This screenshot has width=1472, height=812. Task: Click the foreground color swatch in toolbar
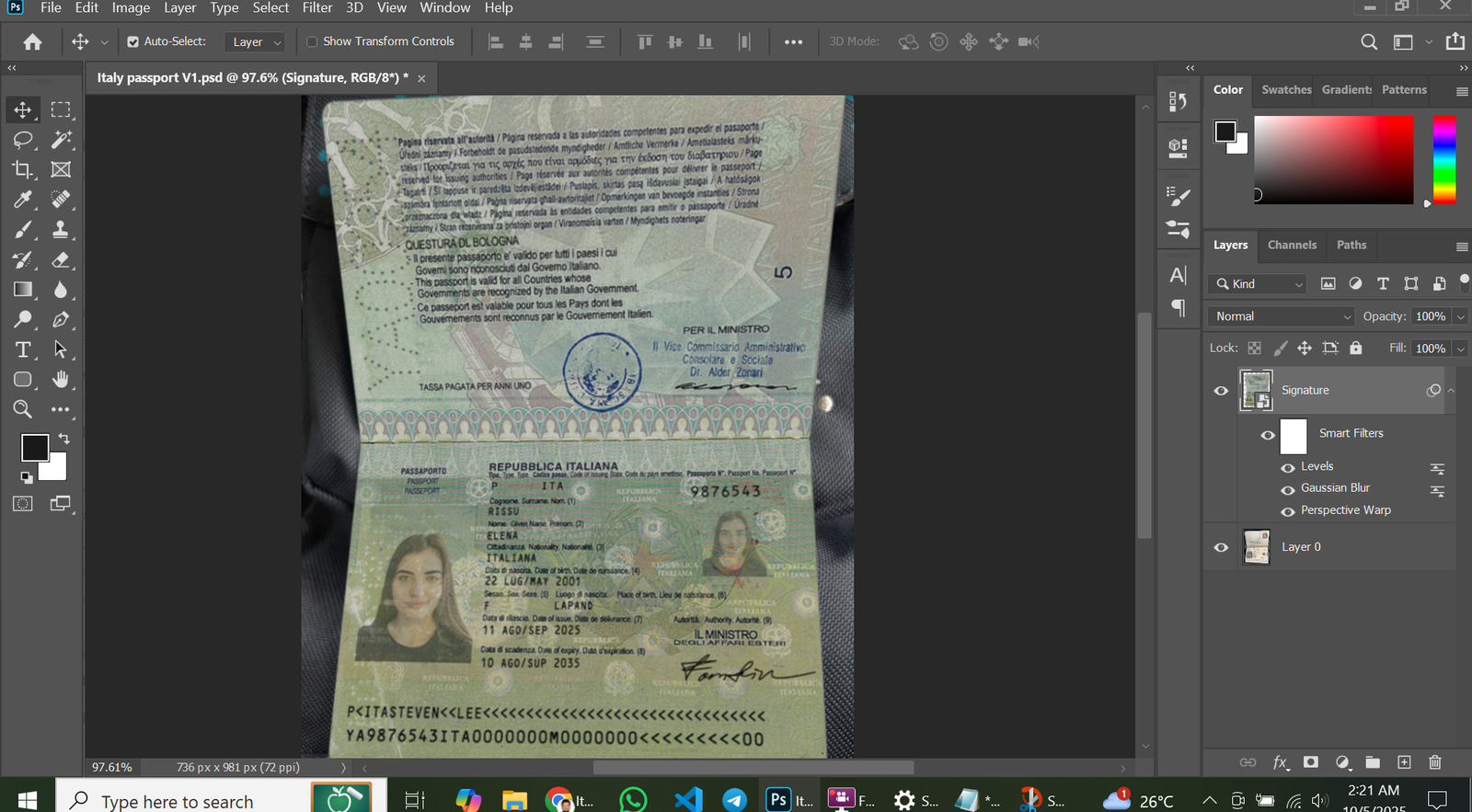[34, 448]
